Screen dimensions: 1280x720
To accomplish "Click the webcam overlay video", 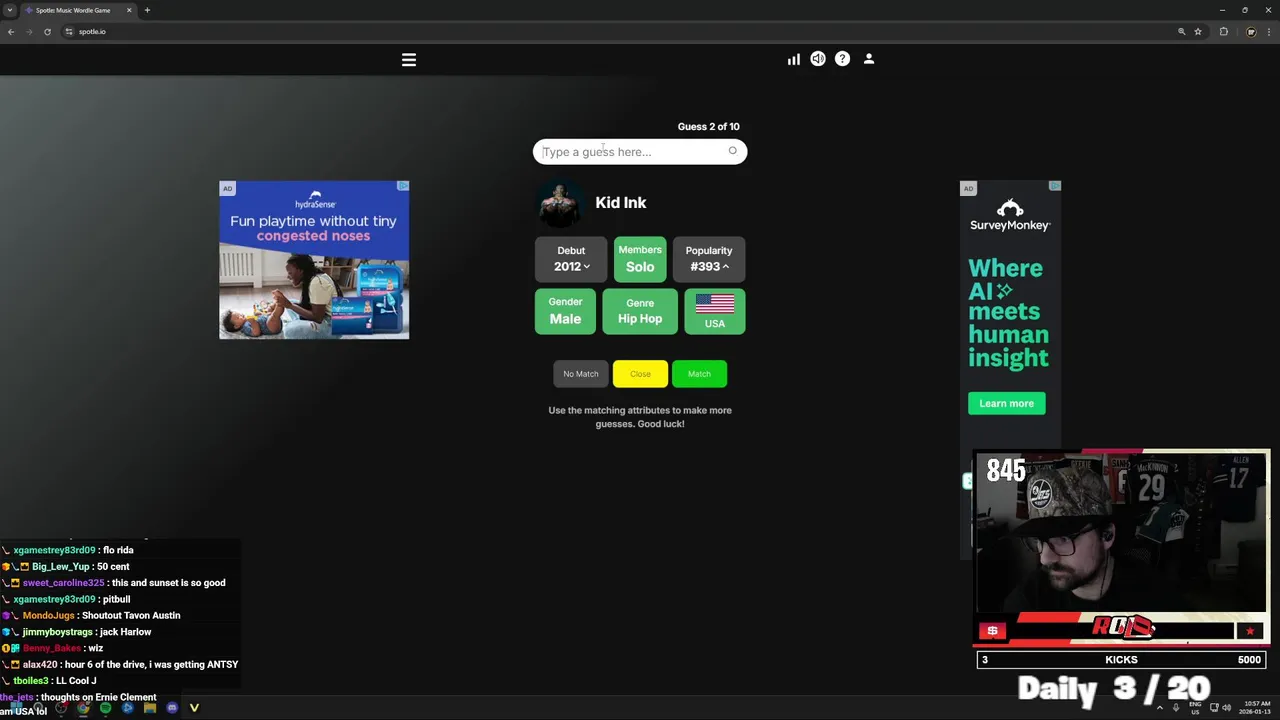I will click(x=1120, y=532).
